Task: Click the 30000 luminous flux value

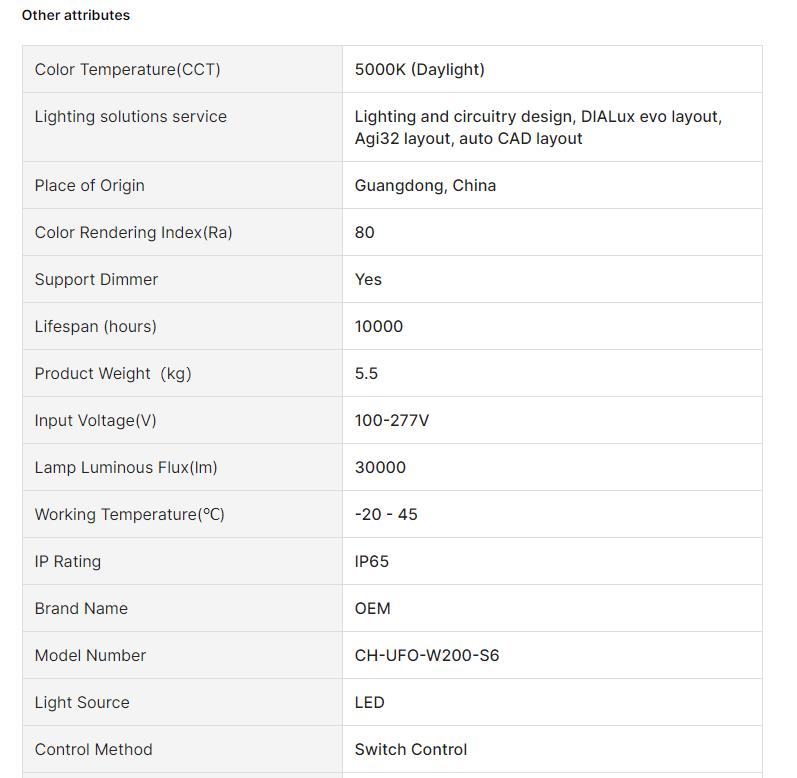Action: pos(380,468)
